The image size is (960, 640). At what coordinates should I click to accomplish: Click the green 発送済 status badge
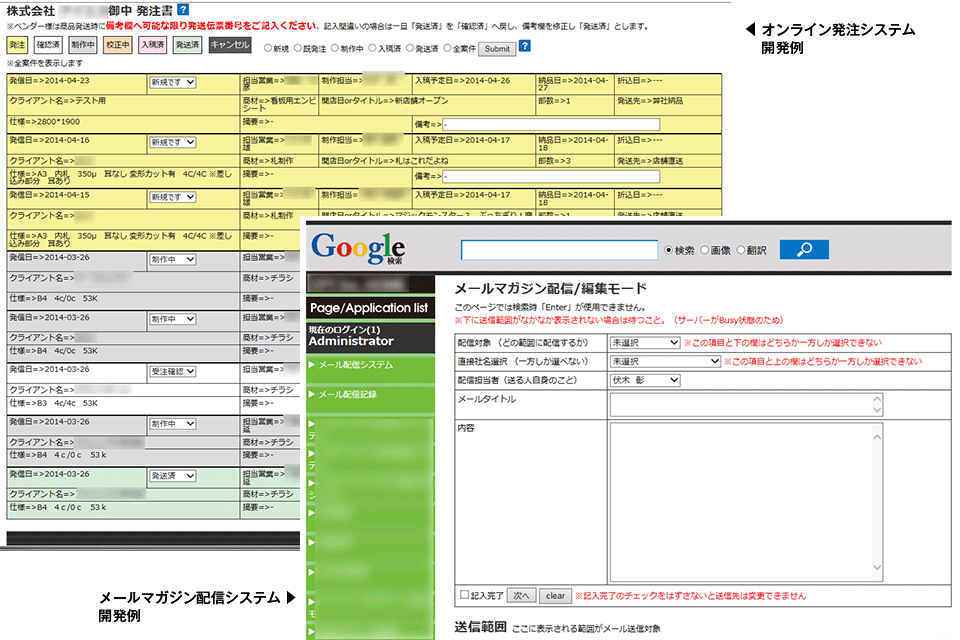(x=187, y=45)
